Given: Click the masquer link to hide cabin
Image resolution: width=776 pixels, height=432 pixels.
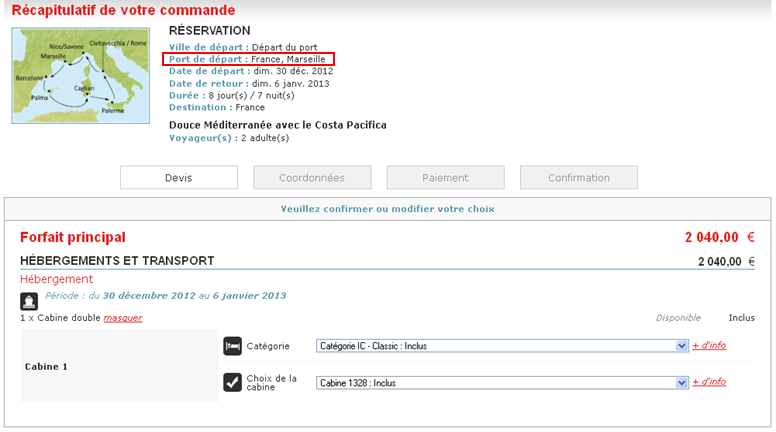Looking at the screenshot, I should pos(123,318).
